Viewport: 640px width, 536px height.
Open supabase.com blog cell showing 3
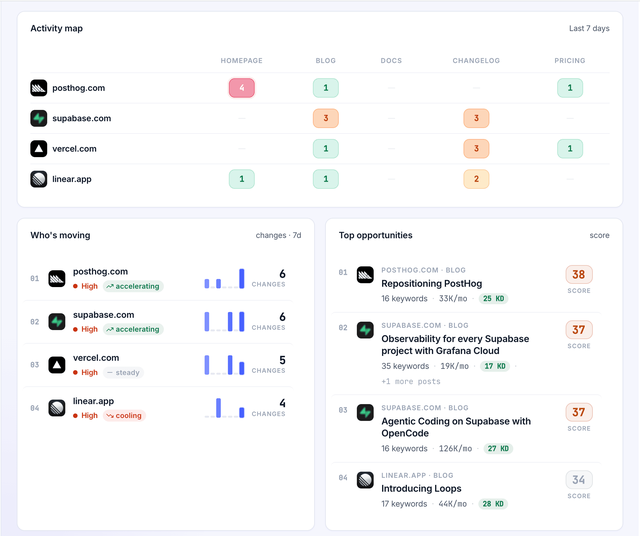point(326,118)
